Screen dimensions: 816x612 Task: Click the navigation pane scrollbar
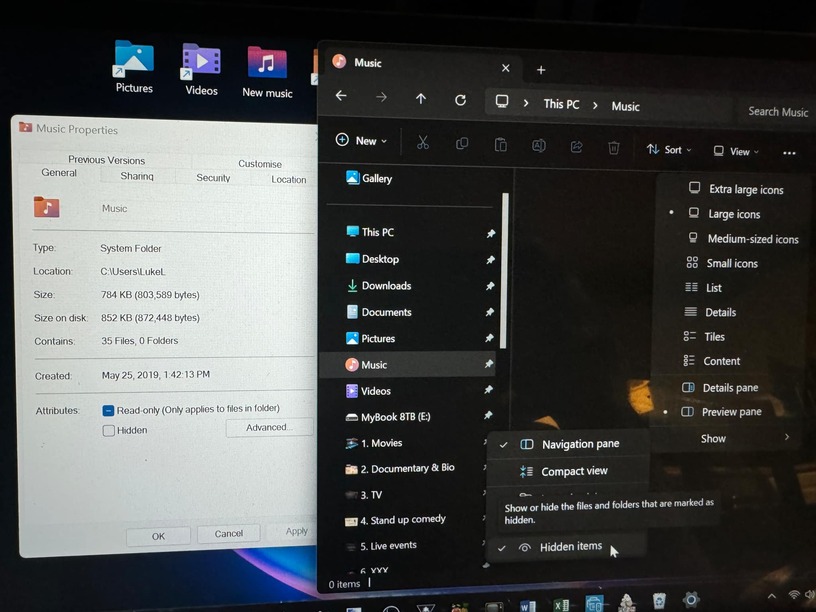[x=504, y=270]
